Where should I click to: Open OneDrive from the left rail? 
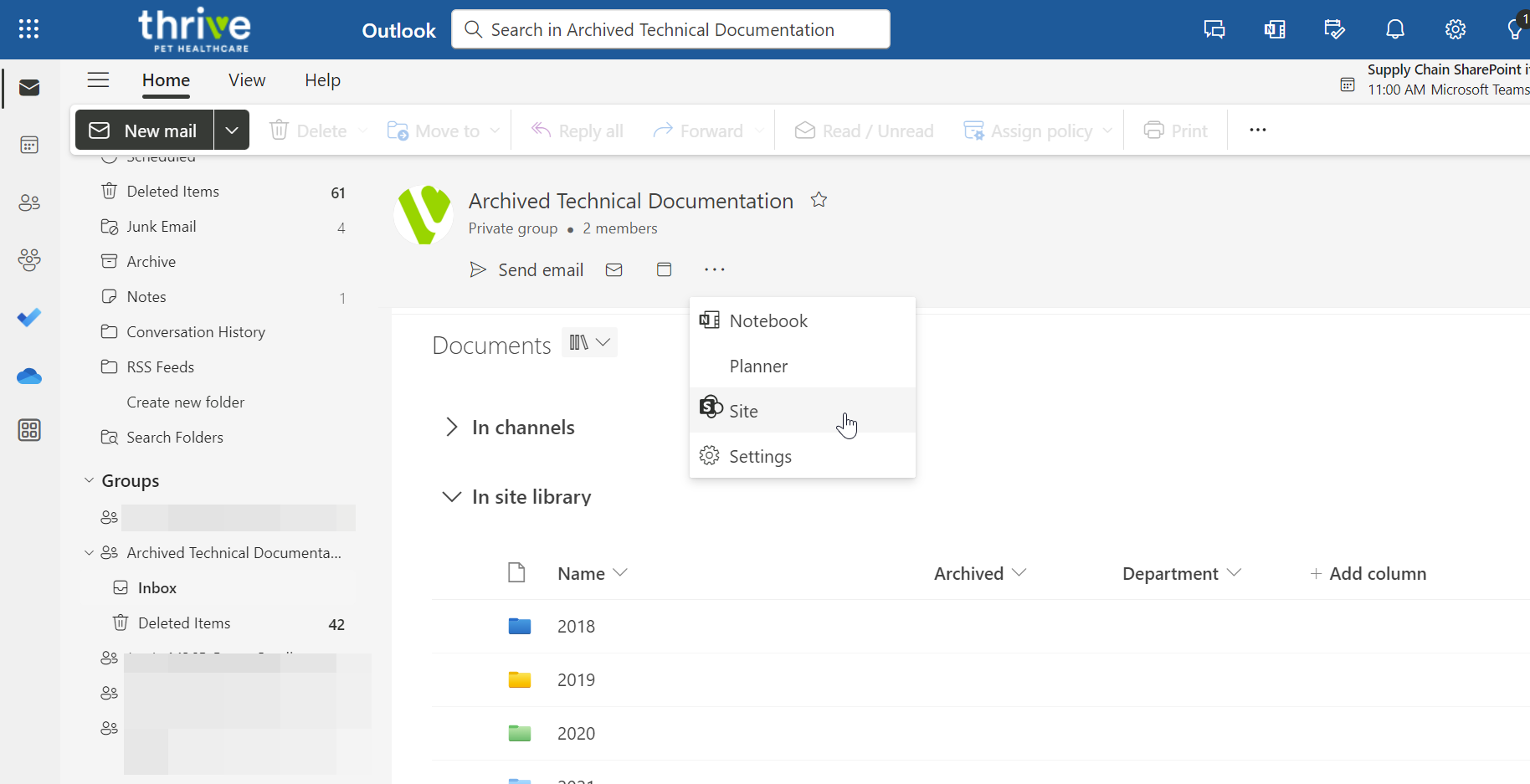click(29, 377)
